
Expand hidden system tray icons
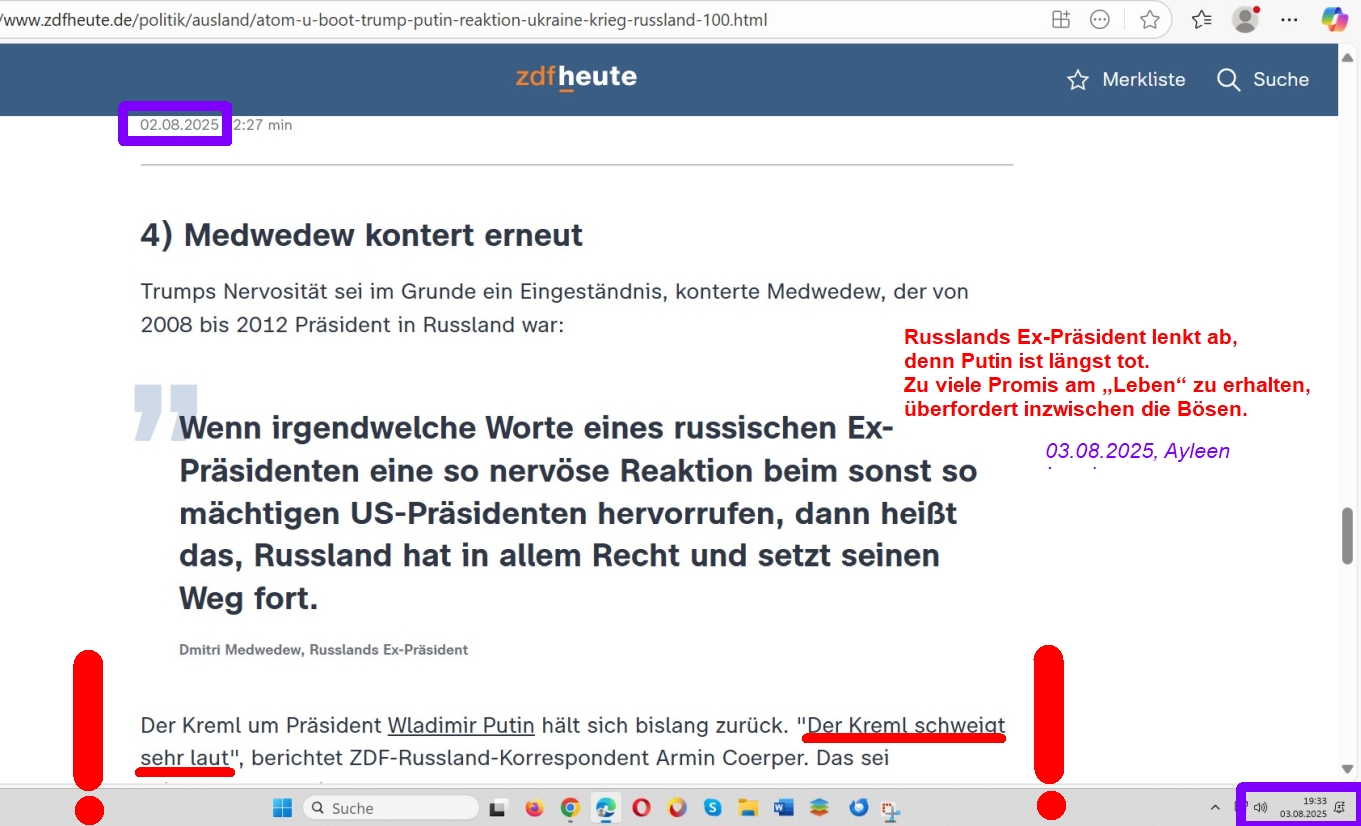1215,807
